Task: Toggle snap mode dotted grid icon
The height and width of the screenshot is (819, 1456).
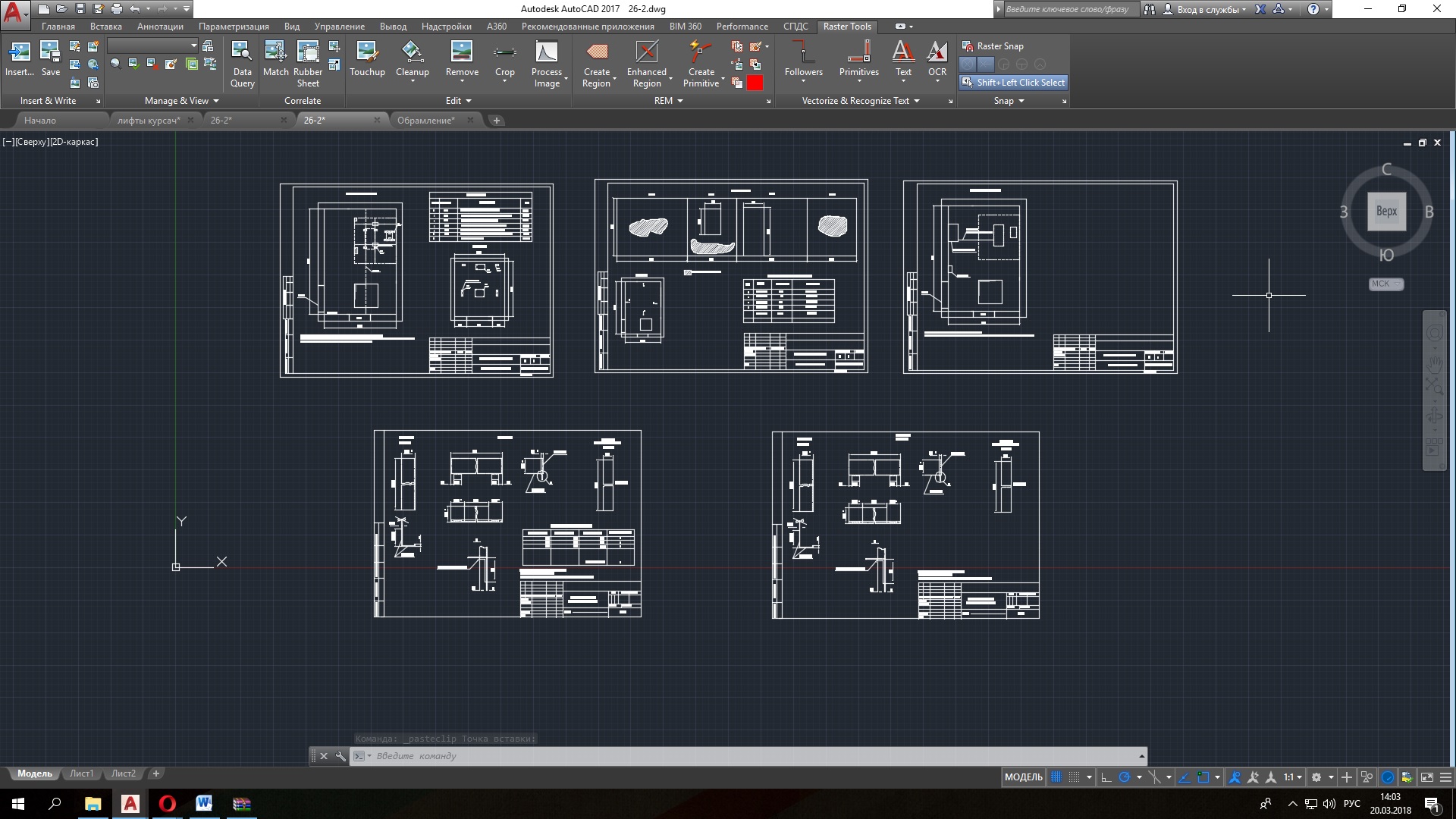Action: [x=1075, y=777]
